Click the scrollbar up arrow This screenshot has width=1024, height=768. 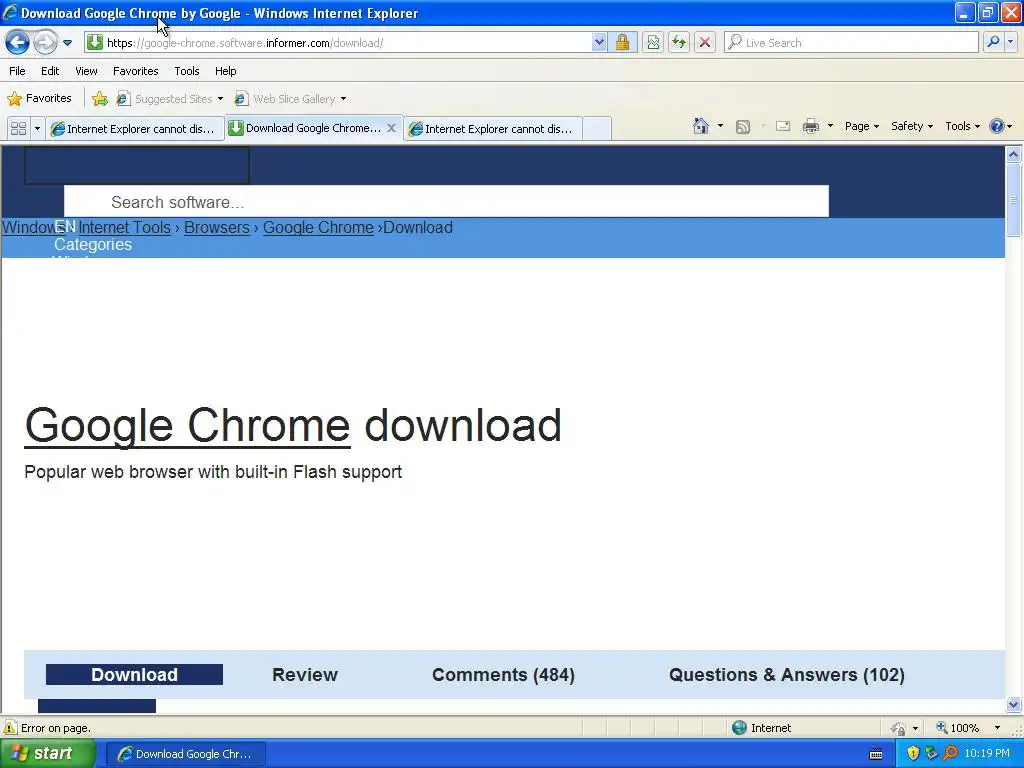[x=1014, y=154]
